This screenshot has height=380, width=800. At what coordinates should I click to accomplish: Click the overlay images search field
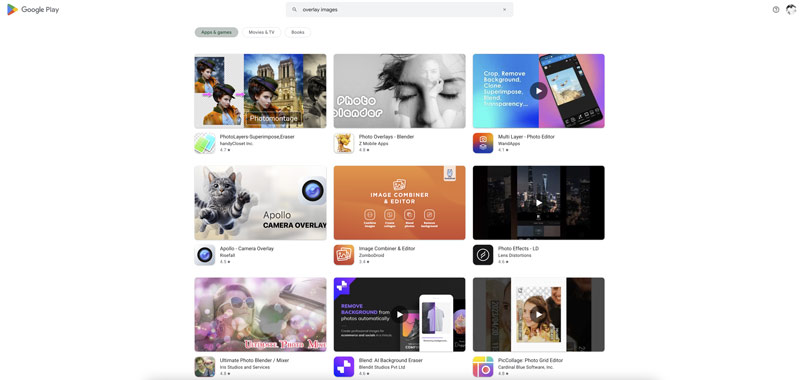click(399, 10)
